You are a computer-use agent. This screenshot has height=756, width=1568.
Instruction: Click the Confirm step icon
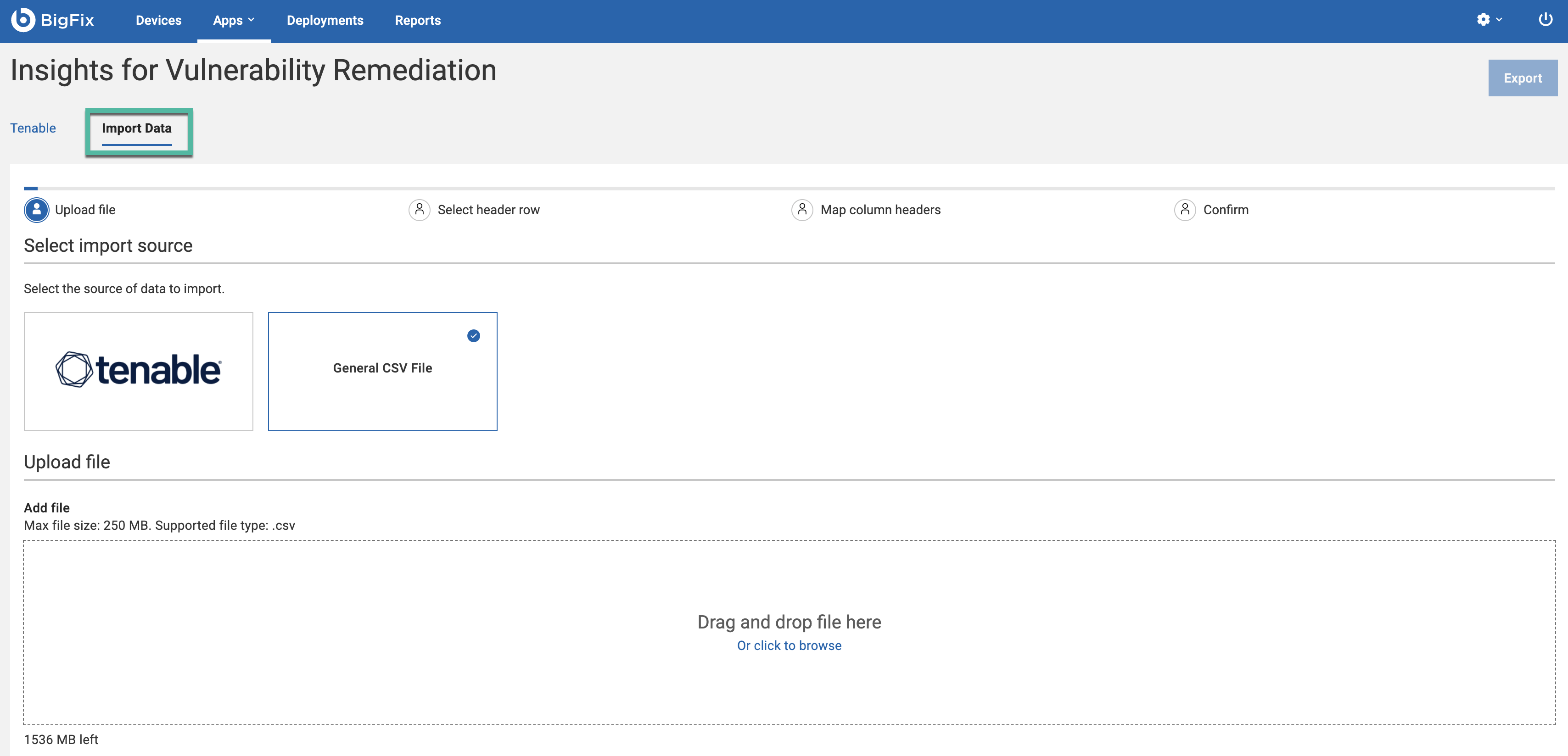click(x=1185, y=210)
